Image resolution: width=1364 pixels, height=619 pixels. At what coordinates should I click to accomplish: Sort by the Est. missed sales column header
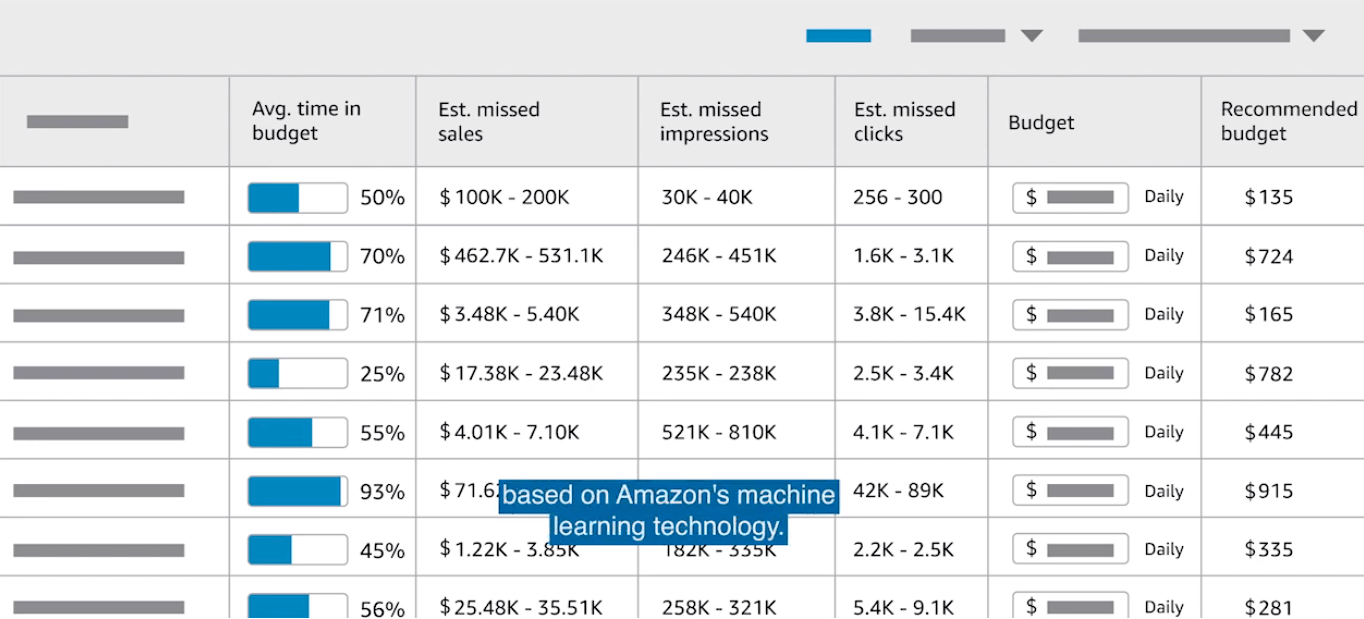pos(489,121)
